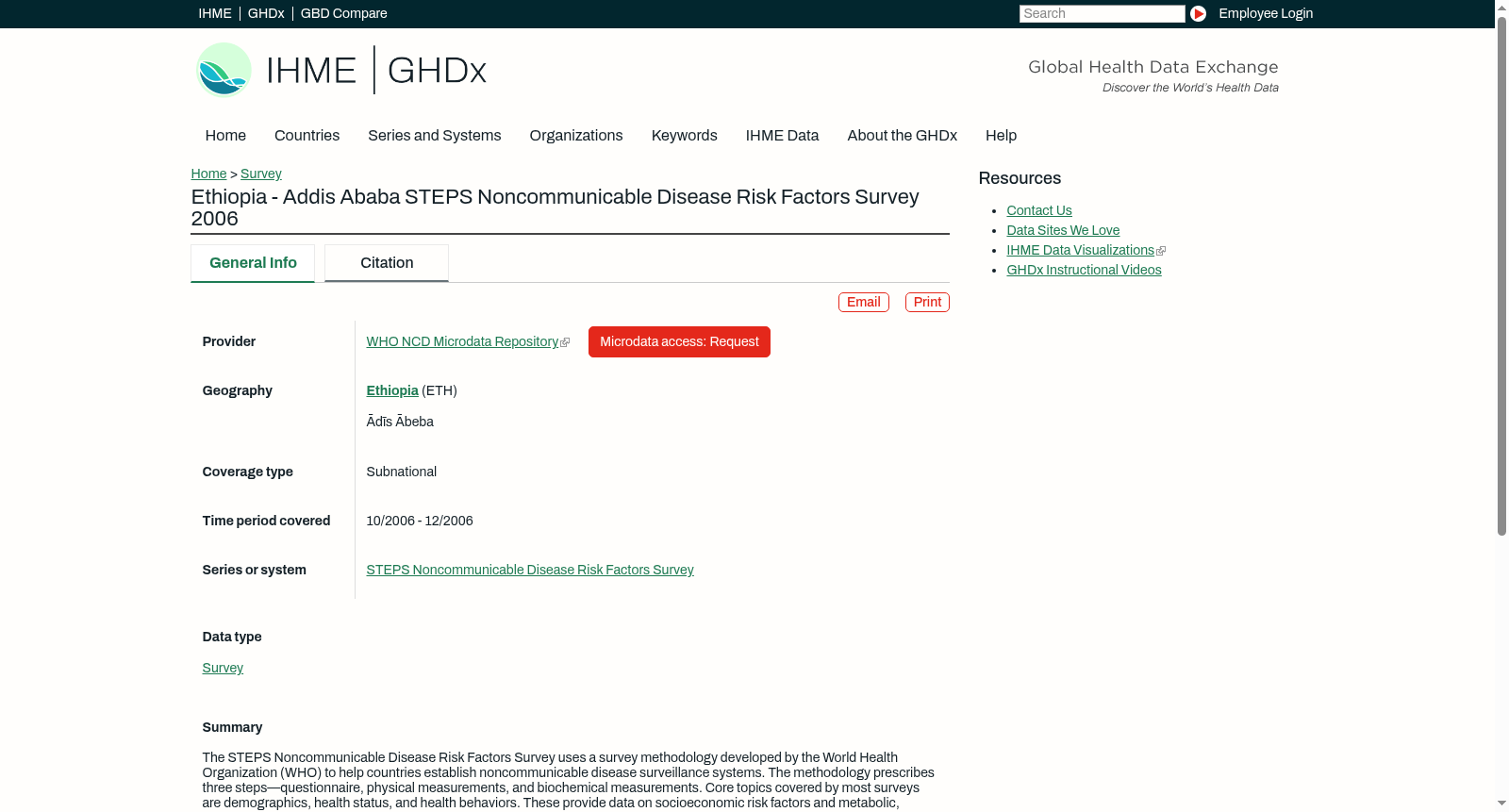Viewport: 1509px width, 812px height.
Task: Click the external link icon after IHME Data Visualizations
Action: pos(1161,251)
